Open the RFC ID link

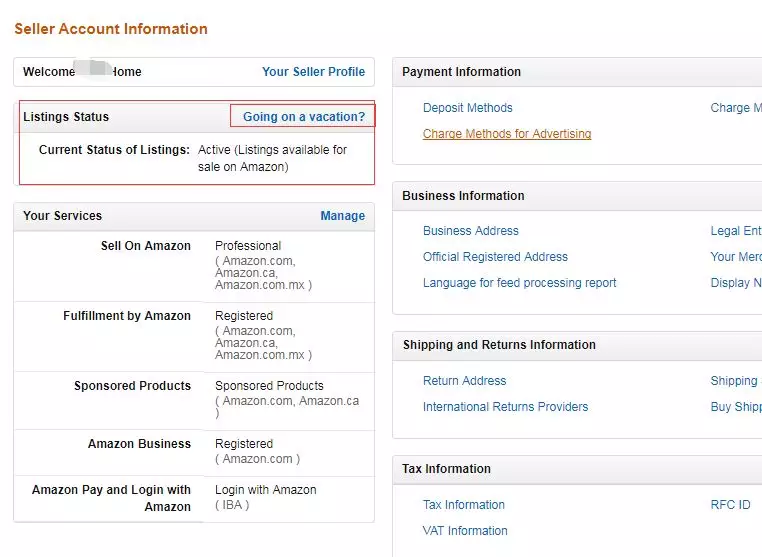[x=730, y=505]
